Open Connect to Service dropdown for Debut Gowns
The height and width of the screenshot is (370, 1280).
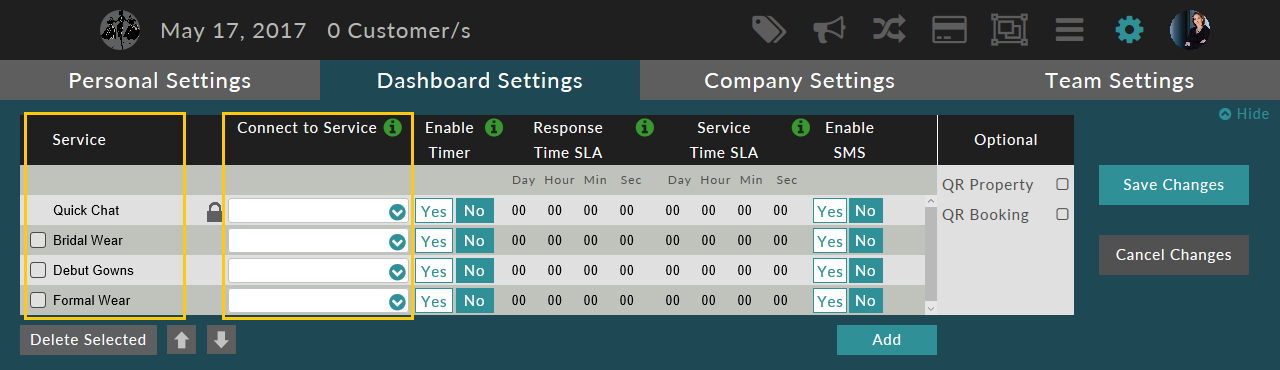click(x=318, y=271)
